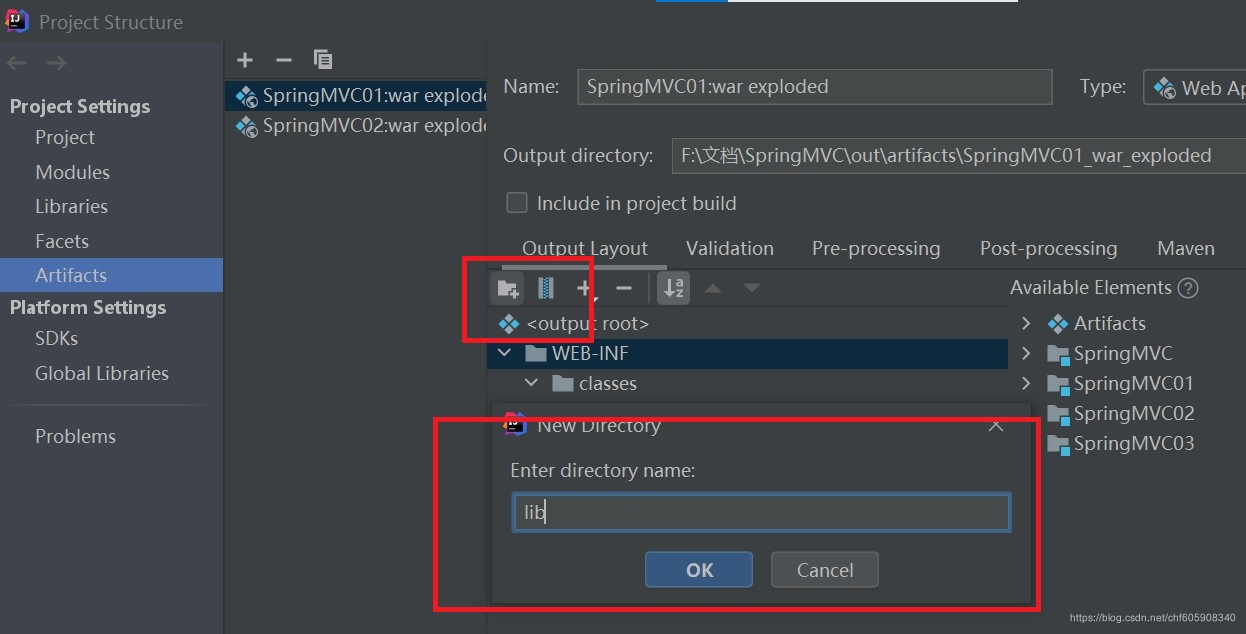Open the artifact Type dropdown
Image resolution: width=1246 pixels, height=634 pixels.
[x=1195, y=87]
